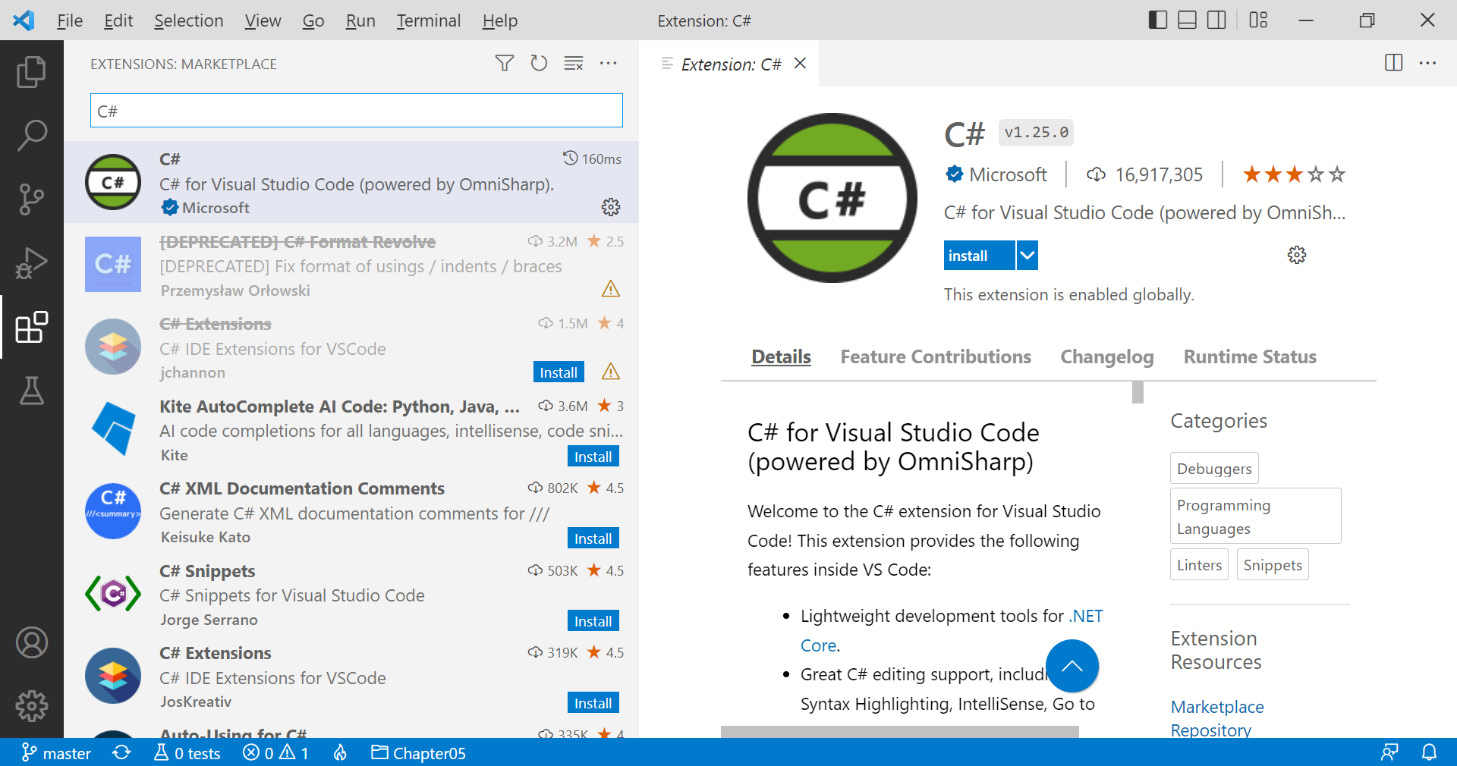
Task: Open editor more actions ellipsis
Action: pos(1428,63)
